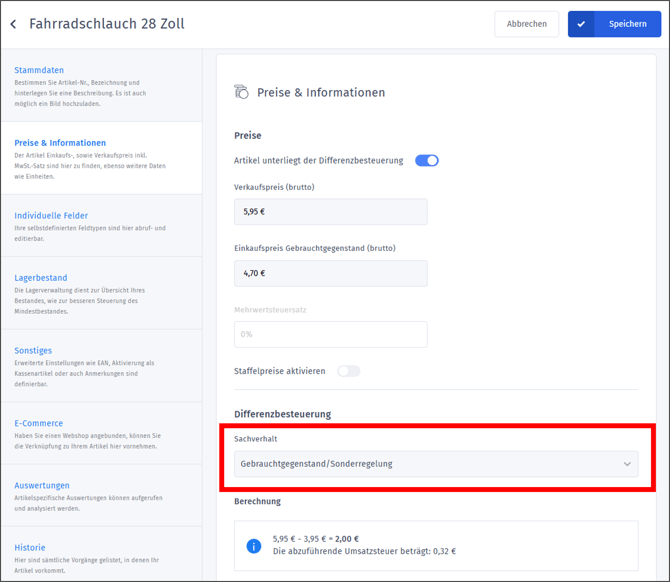Click the Abbrechen button
The width and height of the screenshot is (670, 582).
click(526, 24)
